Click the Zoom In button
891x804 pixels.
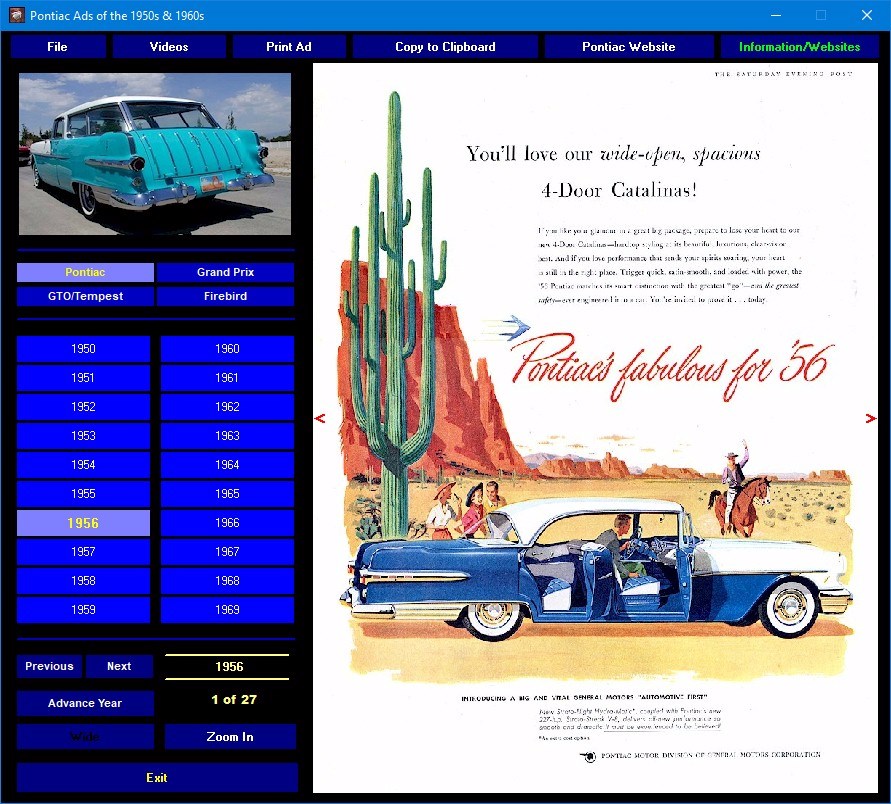click(230, 737)
